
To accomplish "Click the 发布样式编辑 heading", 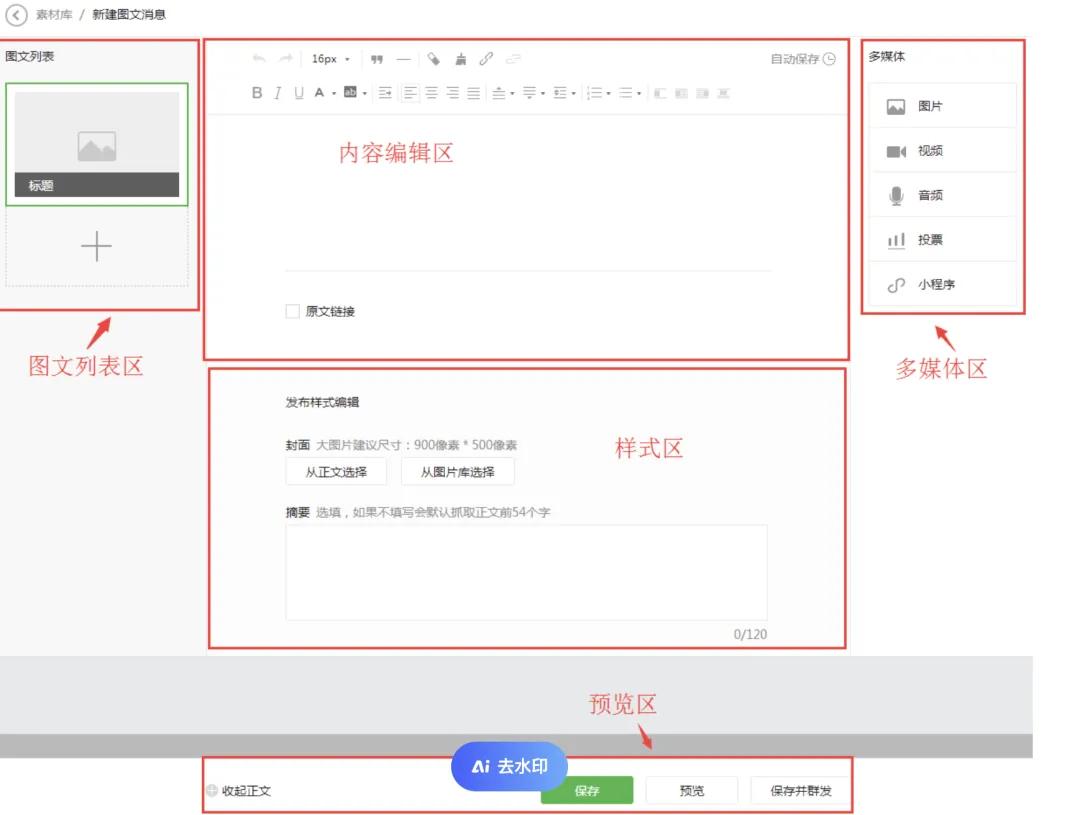I will 322,402.
